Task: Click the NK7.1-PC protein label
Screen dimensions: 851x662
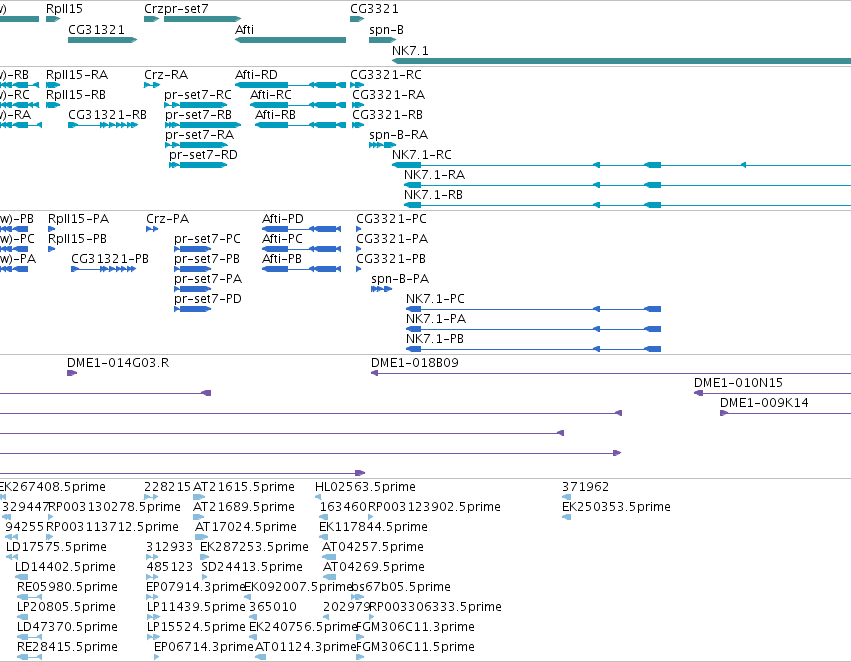Action: tap(435, 298)
